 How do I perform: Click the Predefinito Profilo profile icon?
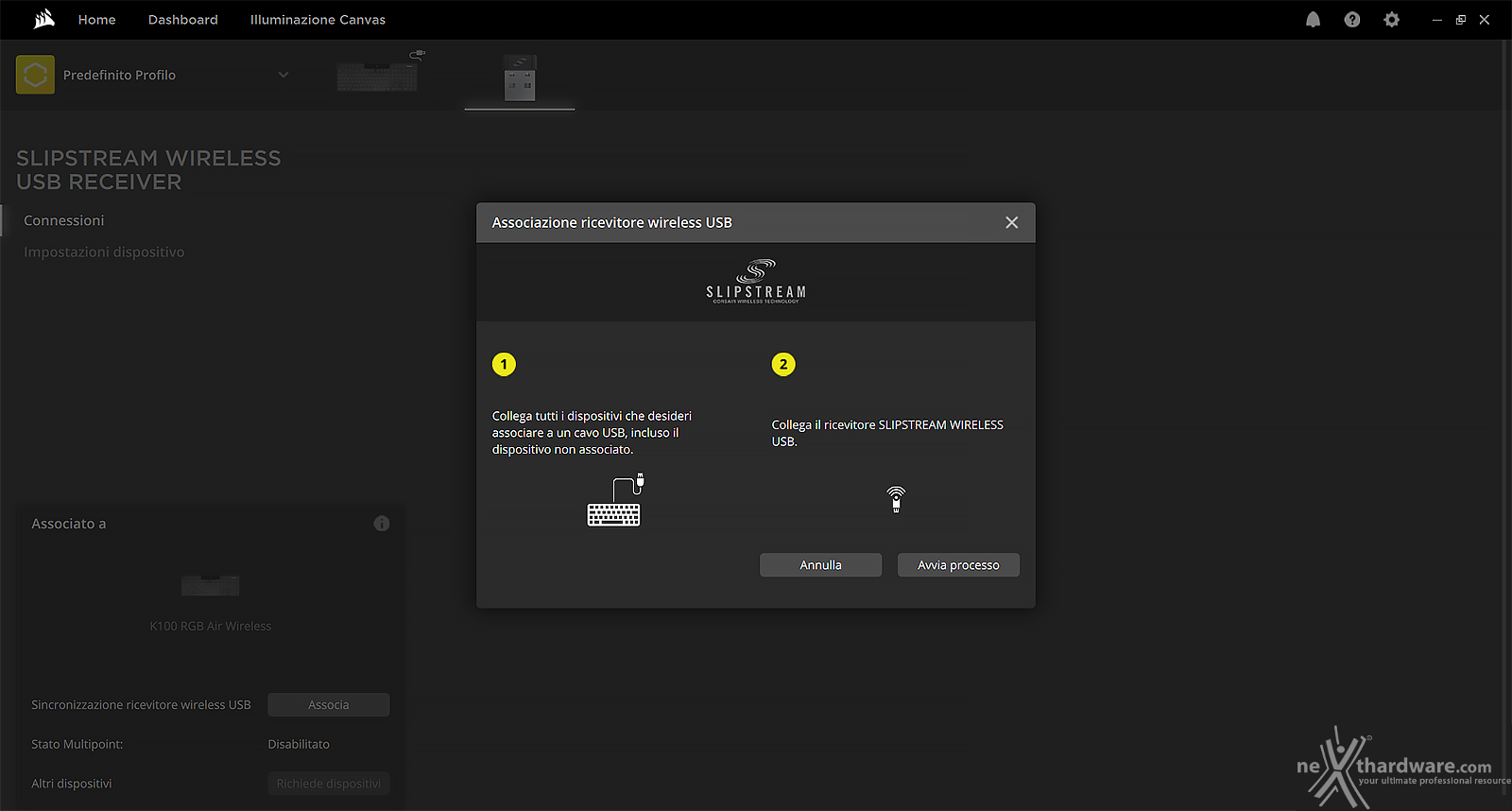point(35,75)
